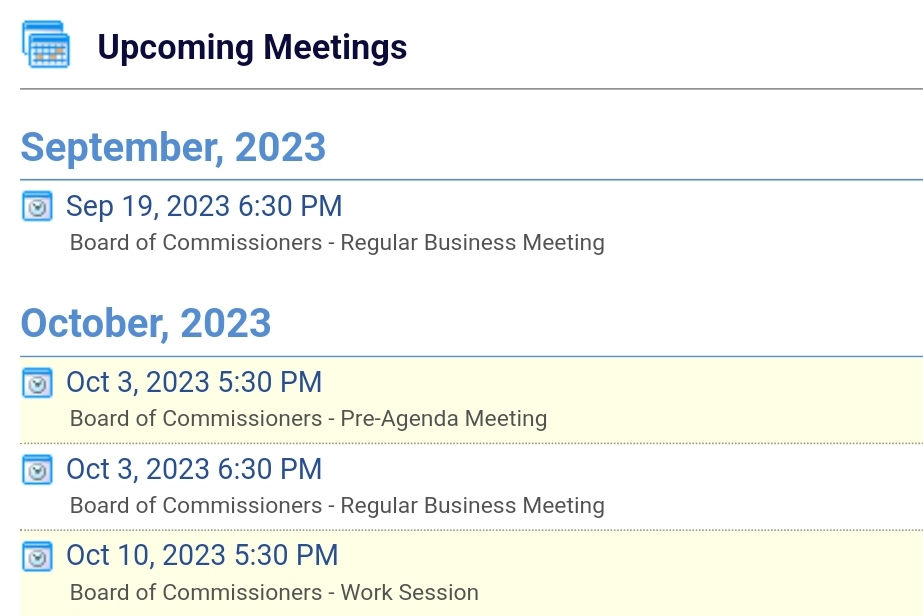
Task: Open the Oct 10, 2023 5:30 PM meeting
Action: (202, 556)
